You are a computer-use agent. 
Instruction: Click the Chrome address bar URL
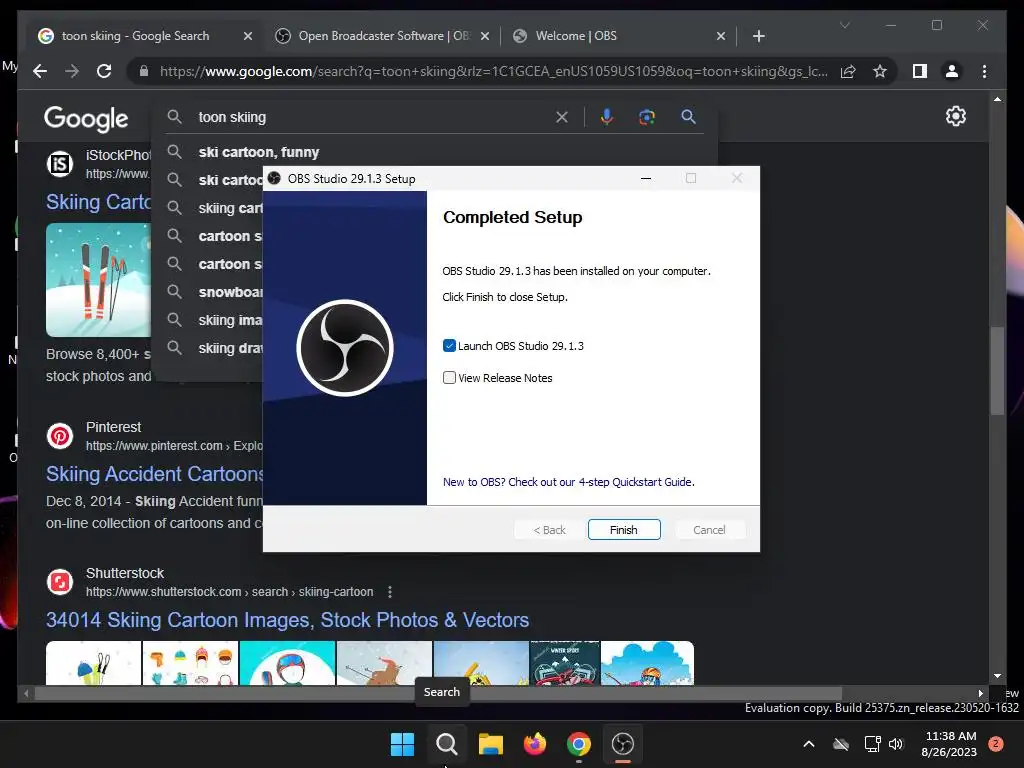(x=493, y=71)
